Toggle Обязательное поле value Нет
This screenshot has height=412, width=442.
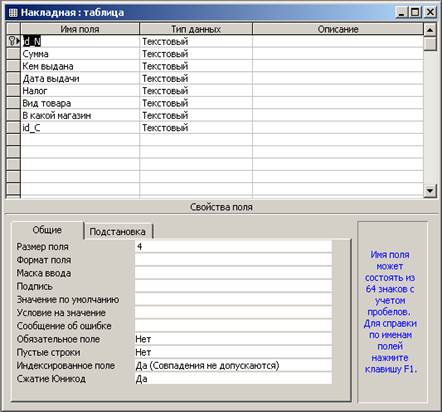(233, 339)
